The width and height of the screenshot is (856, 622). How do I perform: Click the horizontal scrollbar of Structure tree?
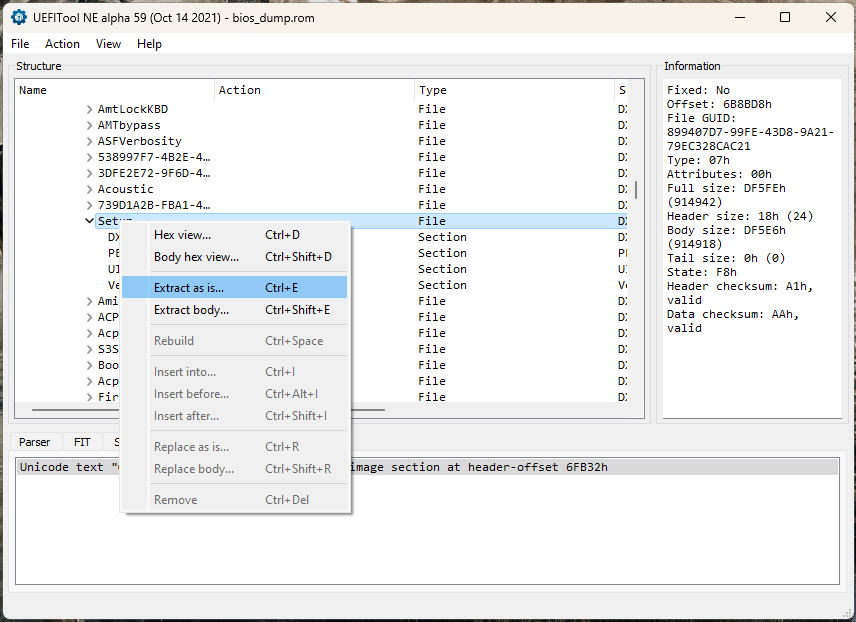[207, 410]
